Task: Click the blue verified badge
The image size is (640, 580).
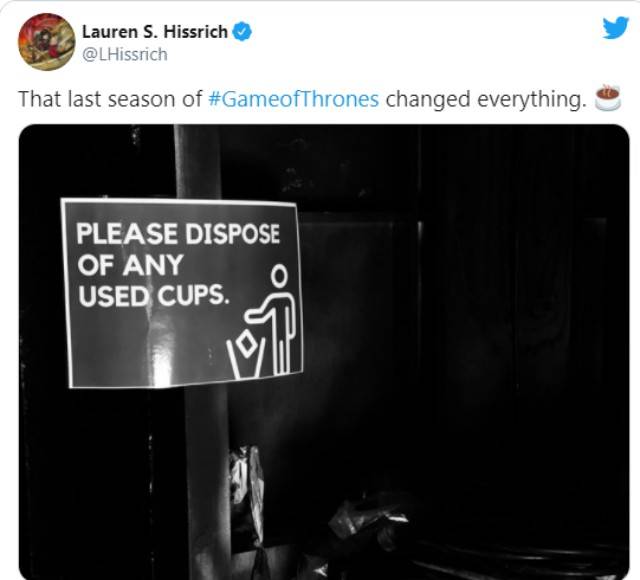Action: pyautogui.click(x=242, y=32)
